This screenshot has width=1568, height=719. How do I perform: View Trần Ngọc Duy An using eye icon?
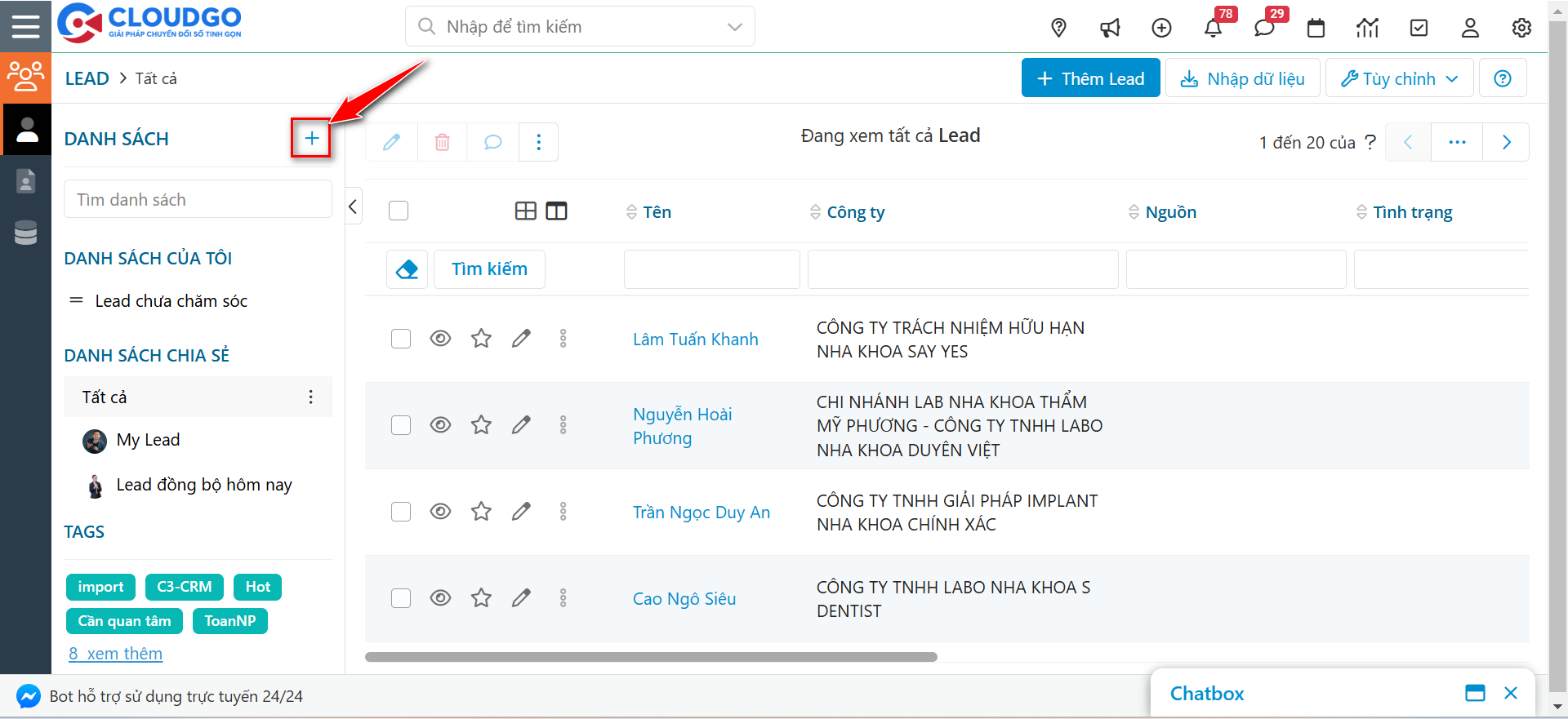440,512
